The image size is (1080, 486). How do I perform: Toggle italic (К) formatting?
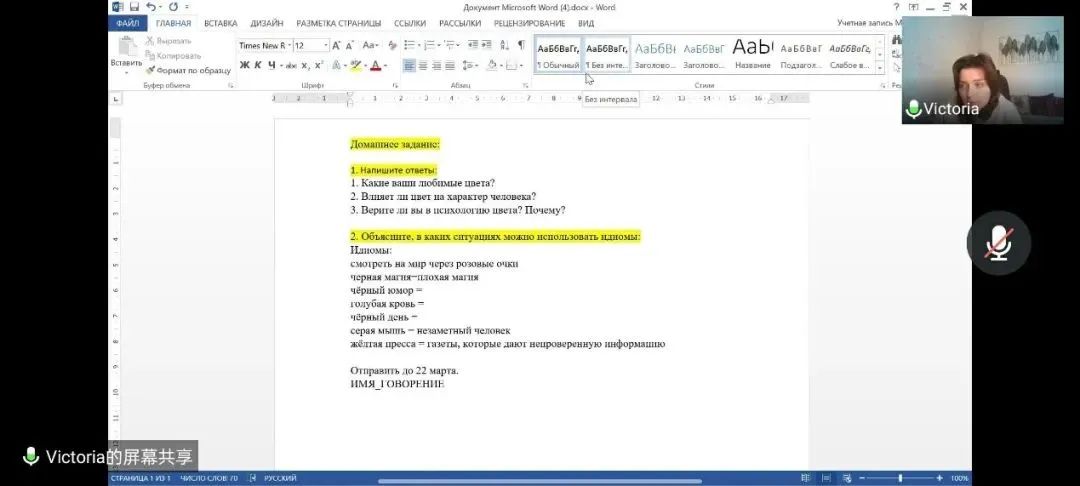(x=258, y=66)
